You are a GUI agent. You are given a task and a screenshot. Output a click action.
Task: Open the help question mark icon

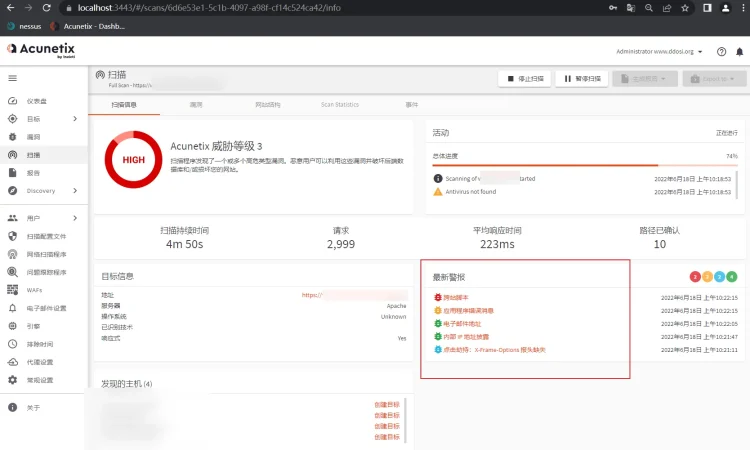click(721, 52)
